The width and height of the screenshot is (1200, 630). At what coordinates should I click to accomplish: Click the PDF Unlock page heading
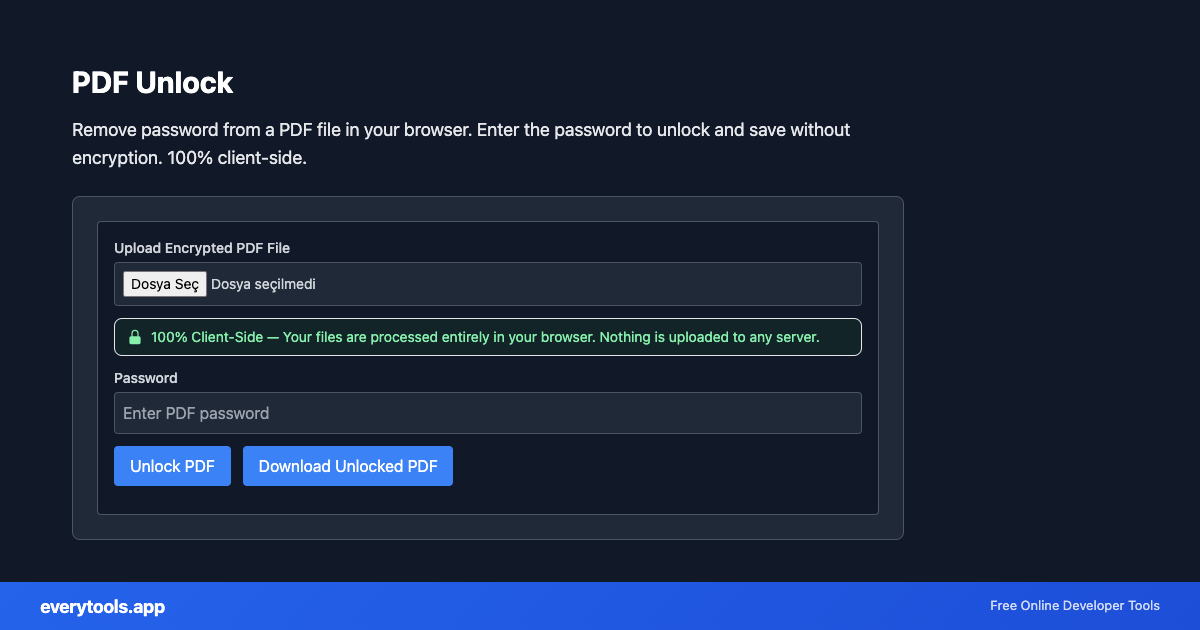[152, 83]
